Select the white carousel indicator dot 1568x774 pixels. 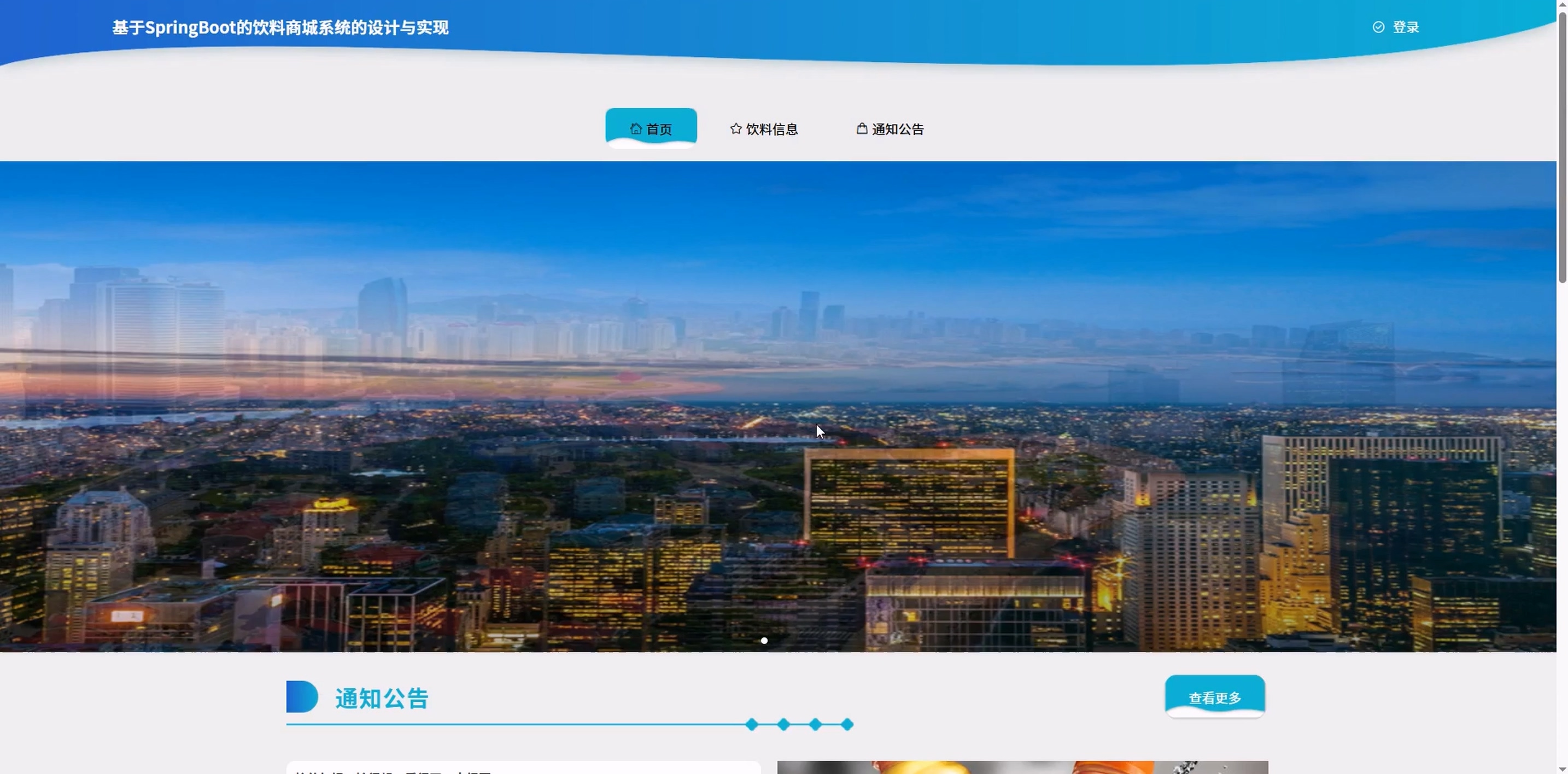click(x=764, y=640)
